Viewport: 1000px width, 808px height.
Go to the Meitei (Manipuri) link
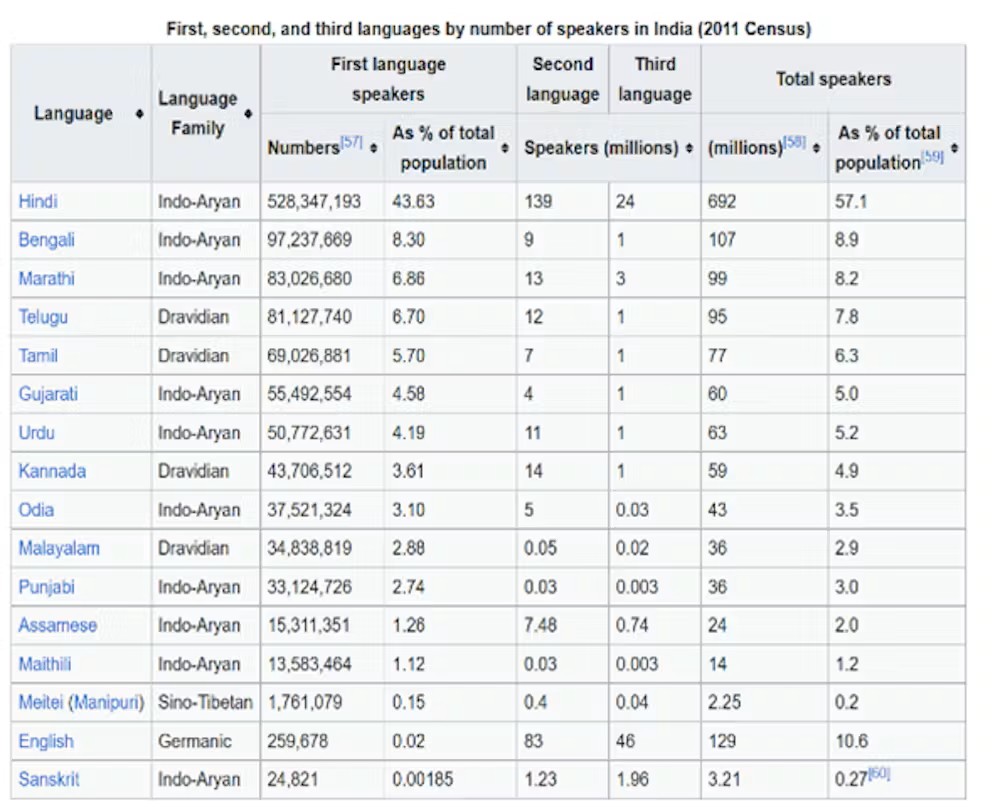pos(81,703)
